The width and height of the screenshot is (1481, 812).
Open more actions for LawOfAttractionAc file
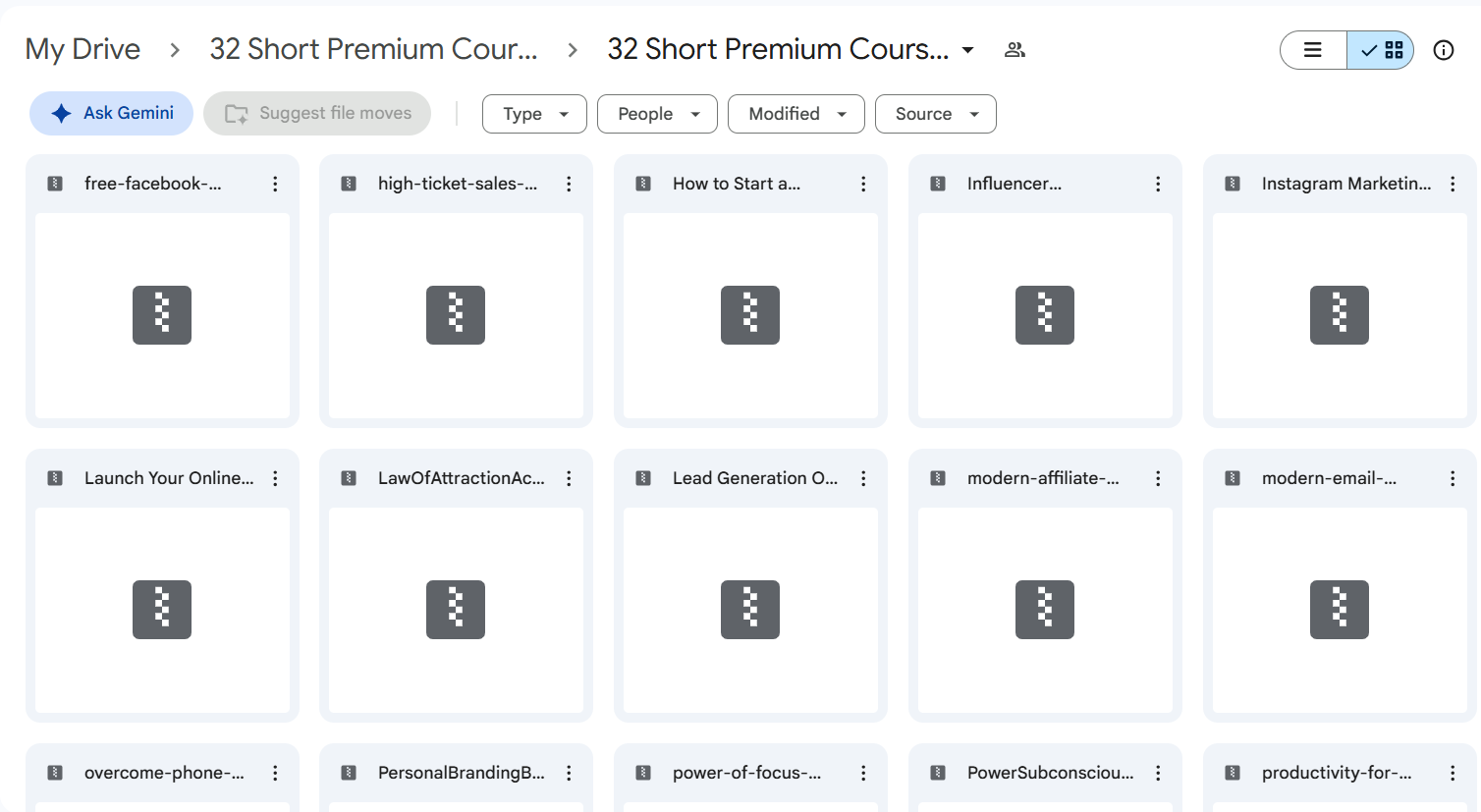[569, 478]
